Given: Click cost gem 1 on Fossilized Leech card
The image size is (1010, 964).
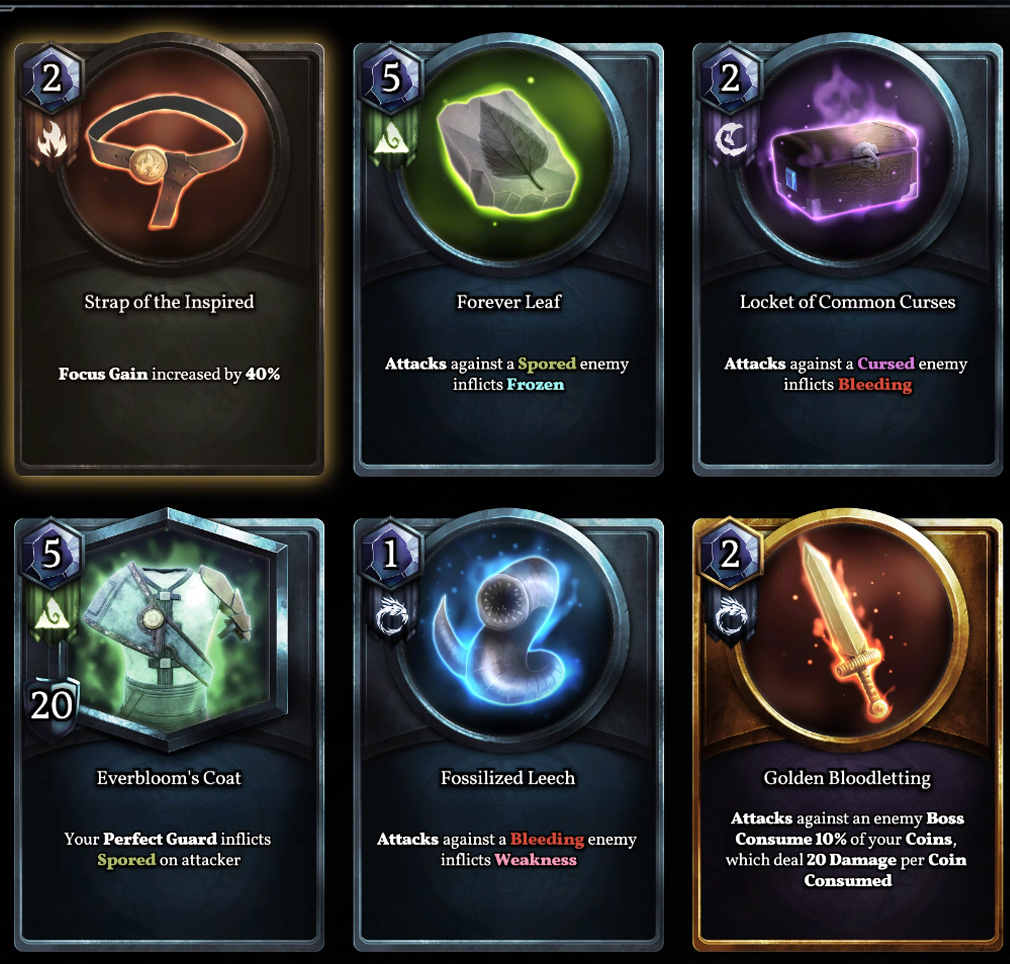Looking at the screenshot, I should point(391,553).
